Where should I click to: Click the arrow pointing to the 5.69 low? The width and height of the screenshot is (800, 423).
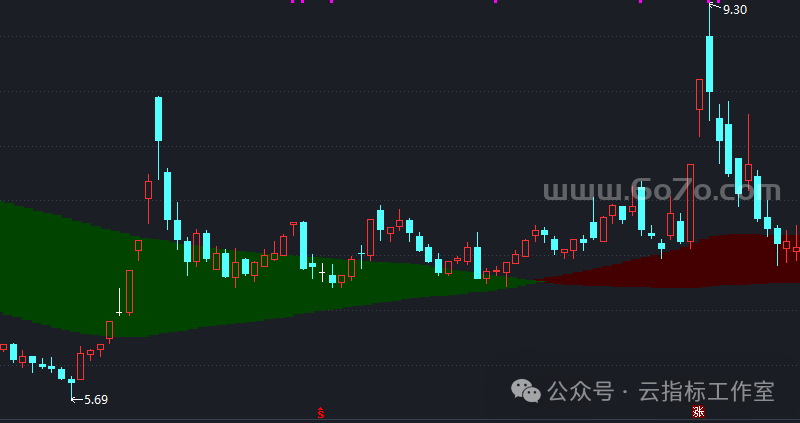pyautogui.click(x=76, y=399)
